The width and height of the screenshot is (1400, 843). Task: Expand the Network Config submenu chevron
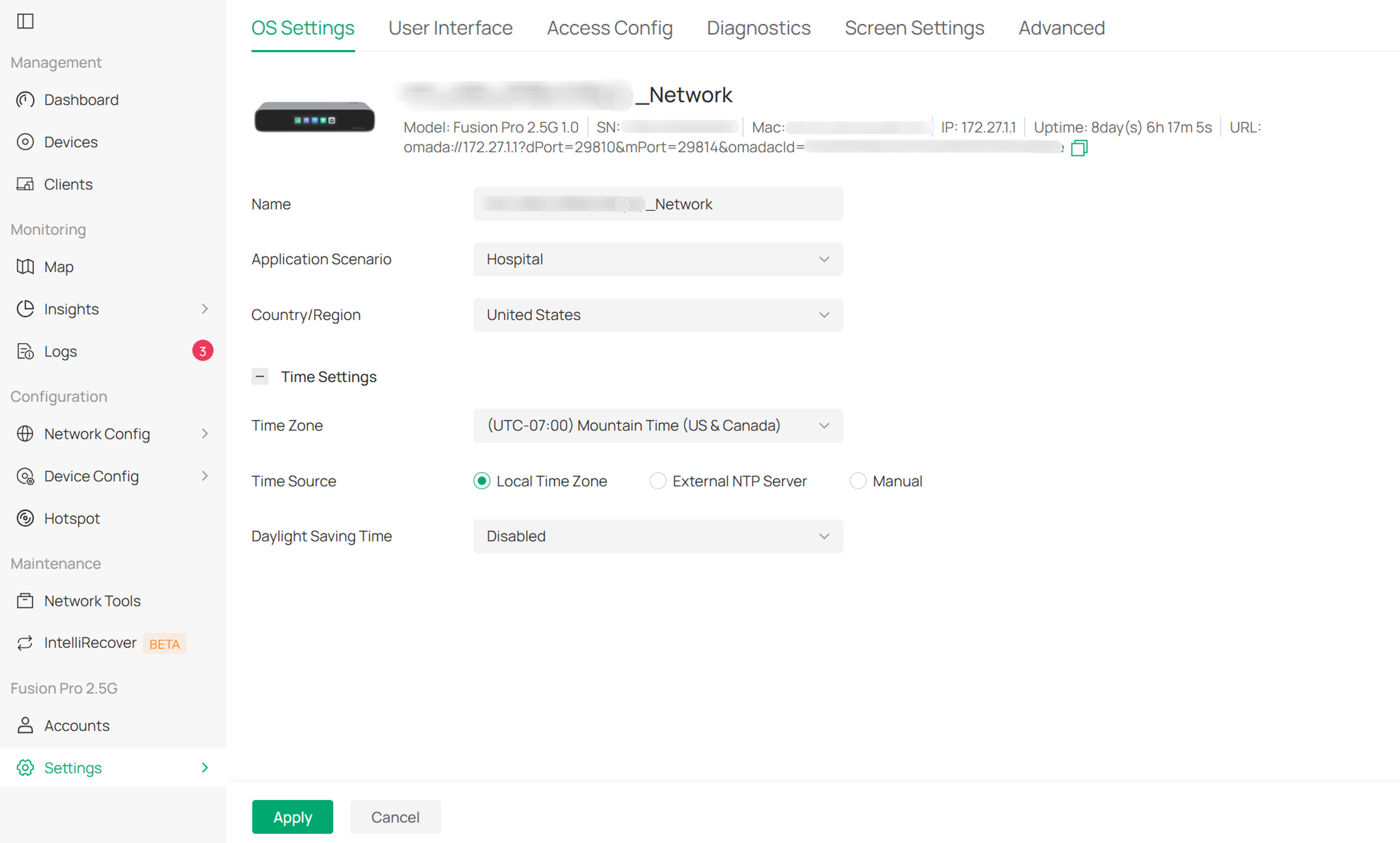tap(205, 434)
